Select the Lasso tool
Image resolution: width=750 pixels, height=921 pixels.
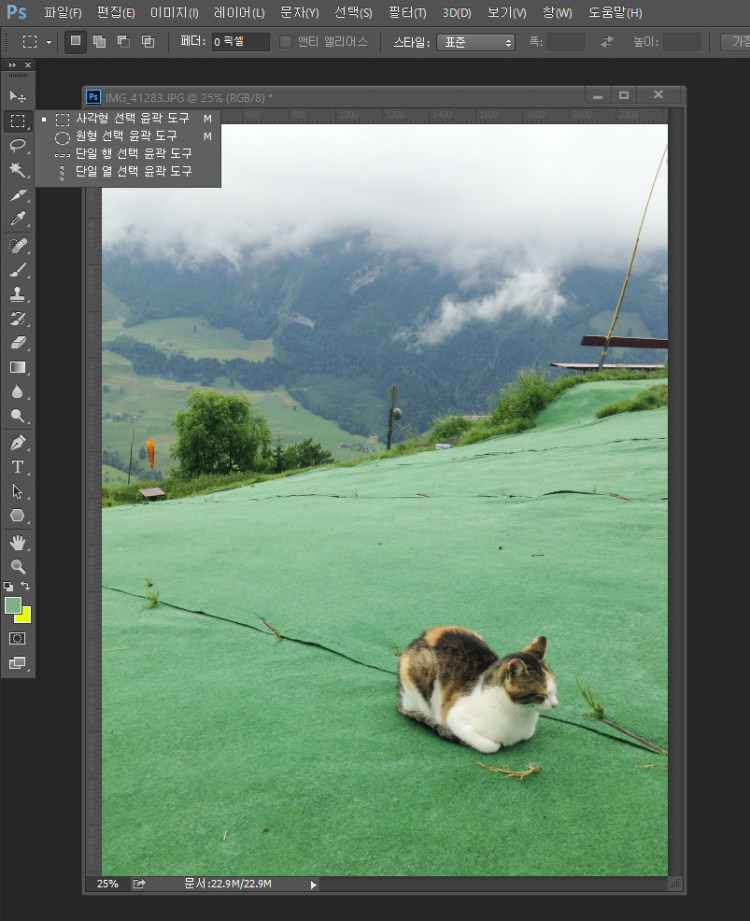[17, 146]
